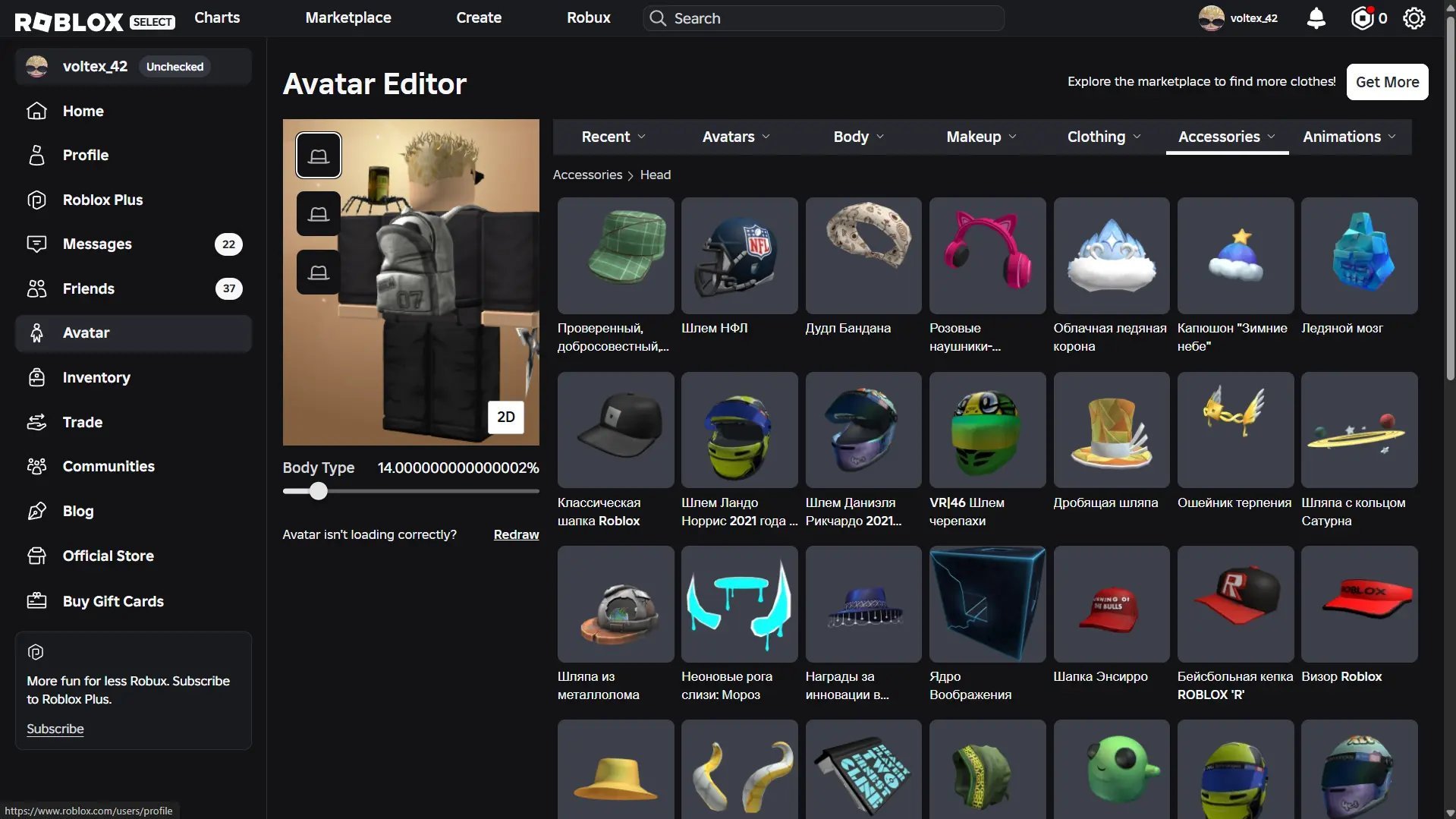Viewport: 1456px width, 819px height.
Task: Click the Accessories breadcrumb link
Action: [587, 175]
